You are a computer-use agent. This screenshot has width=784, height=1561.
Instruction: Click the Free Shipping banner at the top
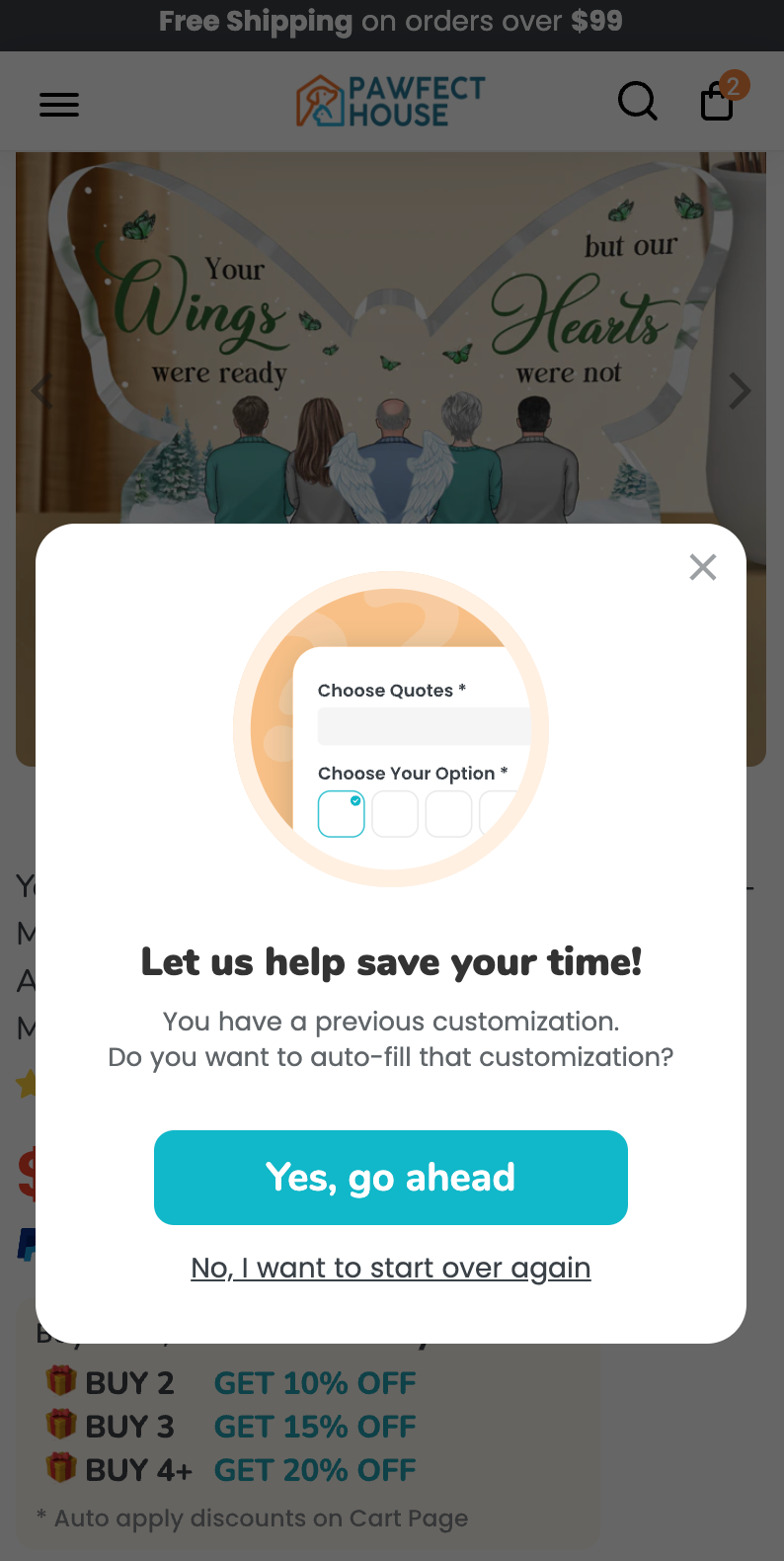click(x=391, y=22)
